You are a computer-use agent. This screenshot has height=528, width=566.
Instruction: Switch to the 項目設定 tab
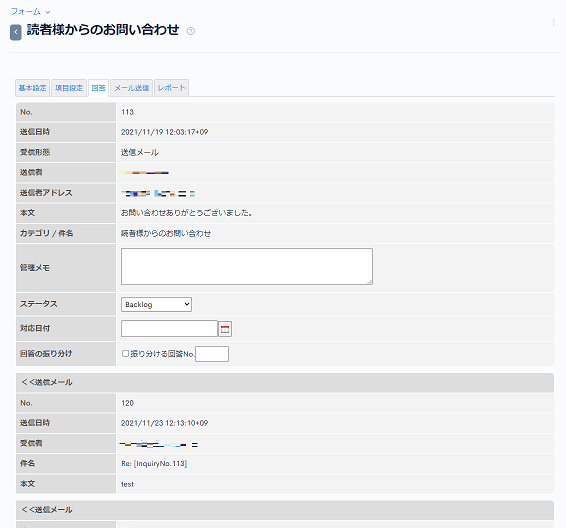click(x=69, y=88)
